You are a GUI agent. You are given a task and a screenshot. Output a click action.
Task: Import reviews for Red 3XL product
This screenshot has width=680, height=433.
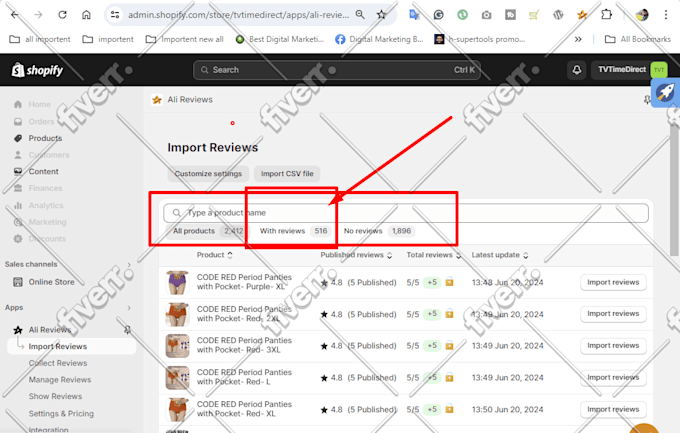coord(613,346)
